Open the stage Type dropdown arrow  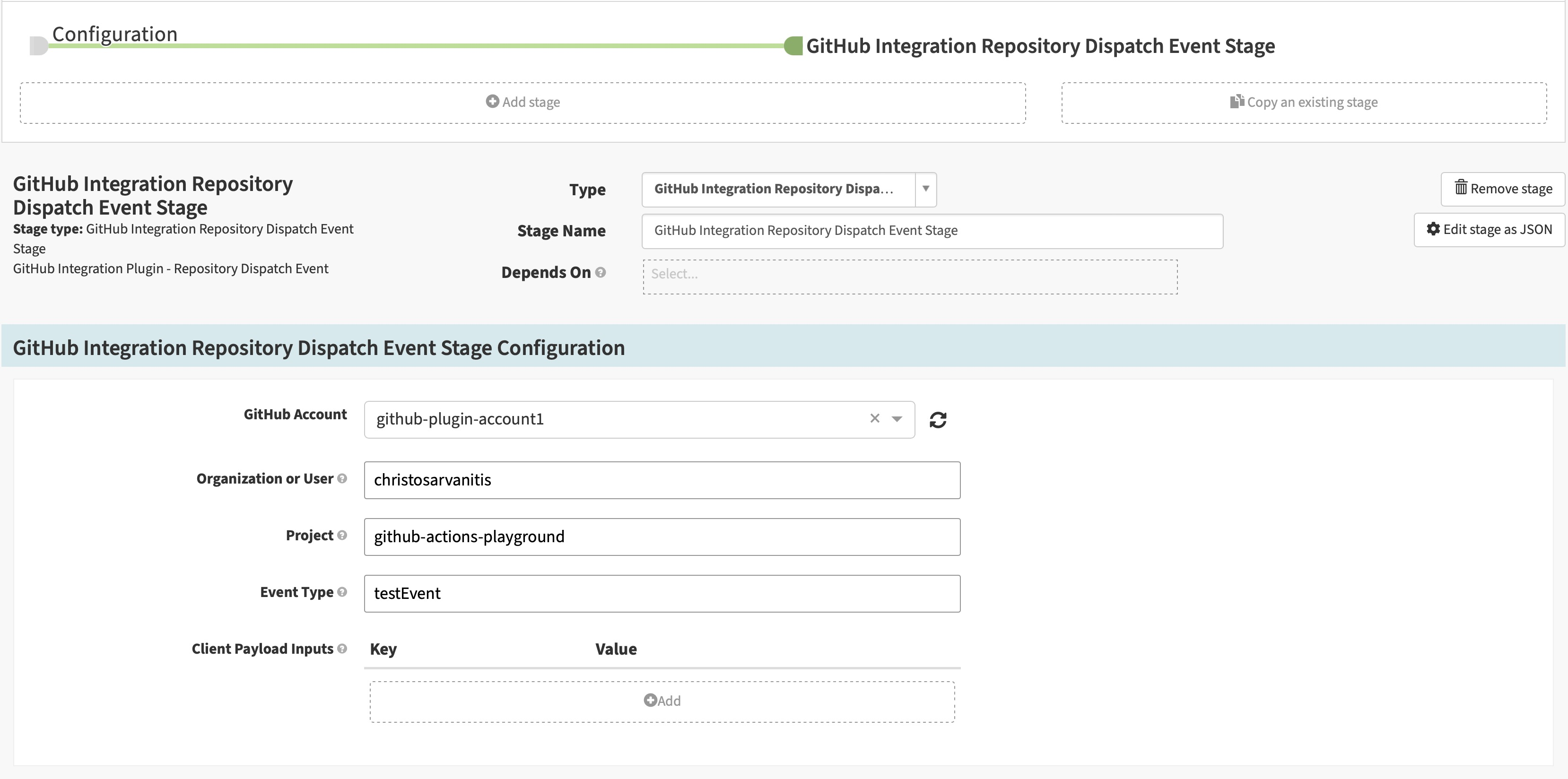tap(925, 189)
